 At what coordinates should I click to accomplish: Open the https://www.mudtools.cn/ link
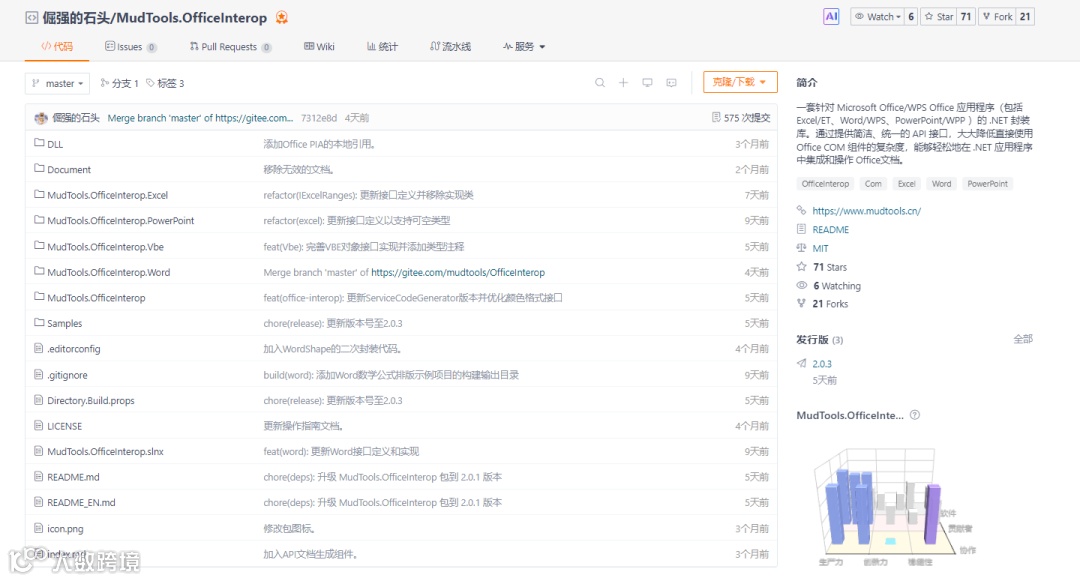click(x=866, y=211)
